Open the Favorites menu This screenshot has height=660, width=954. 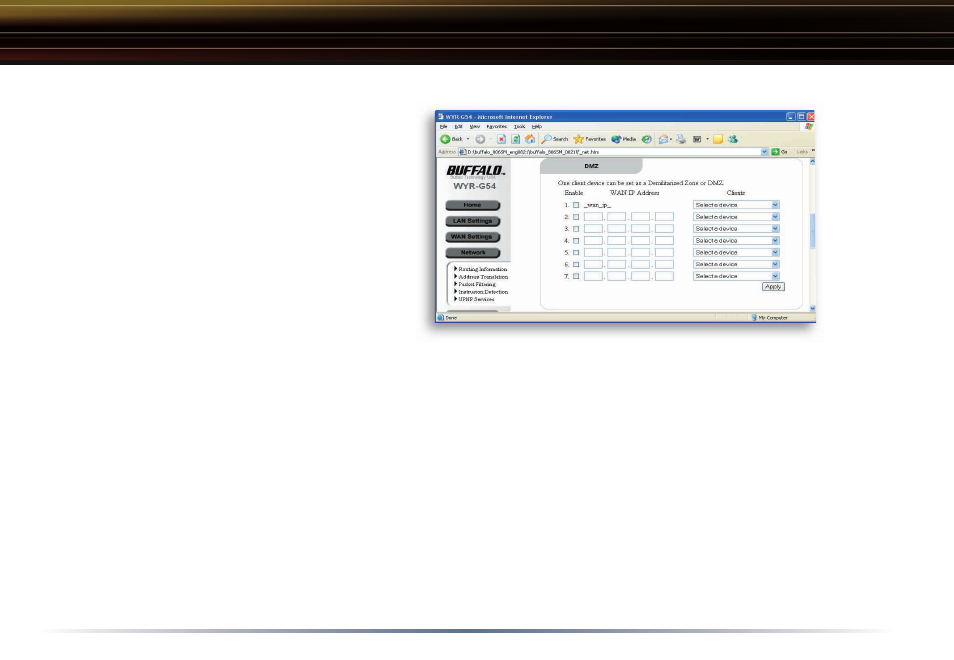(496, 127)
